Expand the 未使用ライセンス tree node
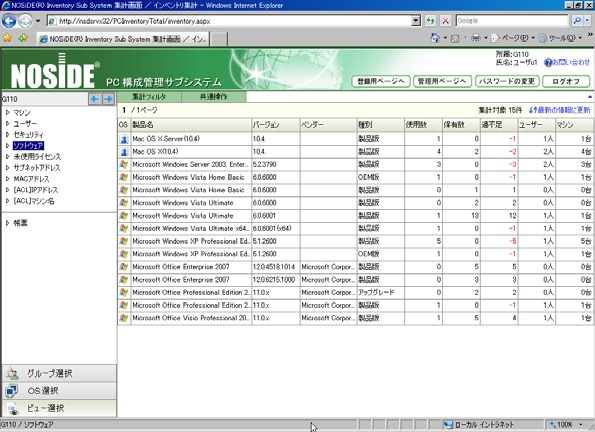 [7, 156]
